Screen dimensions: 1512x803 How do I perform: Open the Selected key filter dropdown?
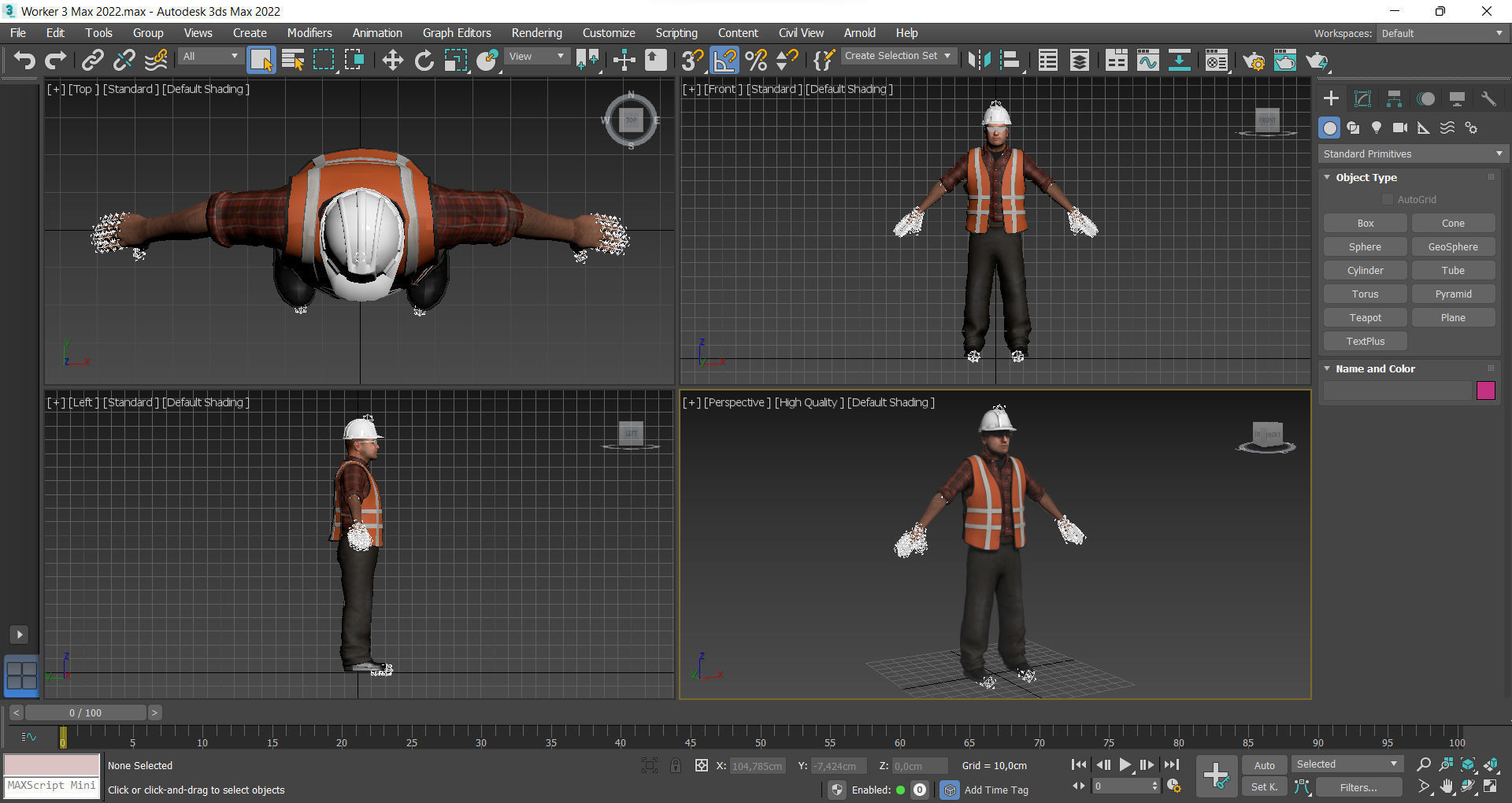coord(1346,764)
